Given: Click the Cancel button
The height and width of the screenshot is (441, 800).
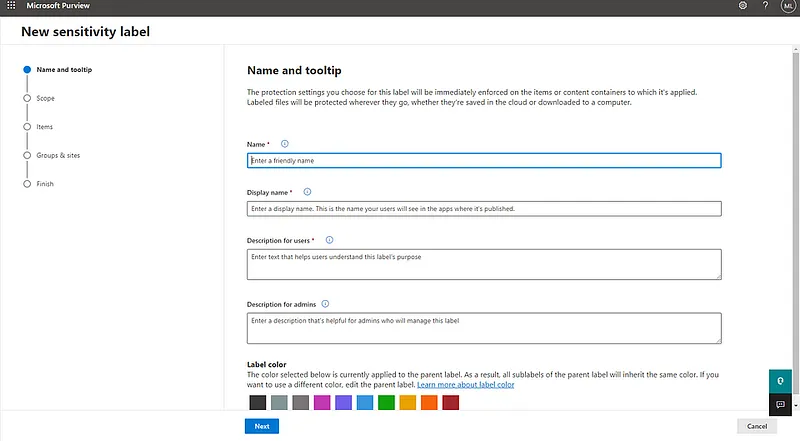Looking at the screenshot, I should [x=757, y=426].
